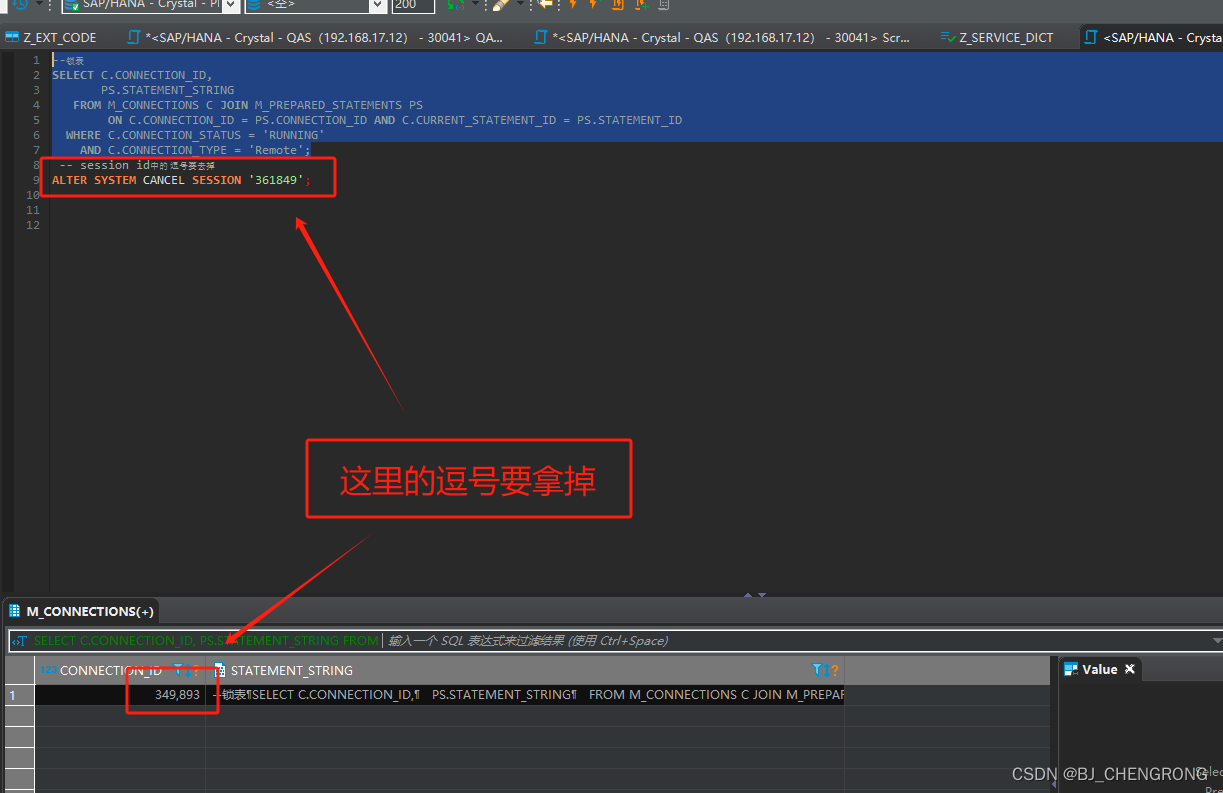Click the execute script in new tab icon
The image size is (1223, 793).
click(x=642, y=5)
